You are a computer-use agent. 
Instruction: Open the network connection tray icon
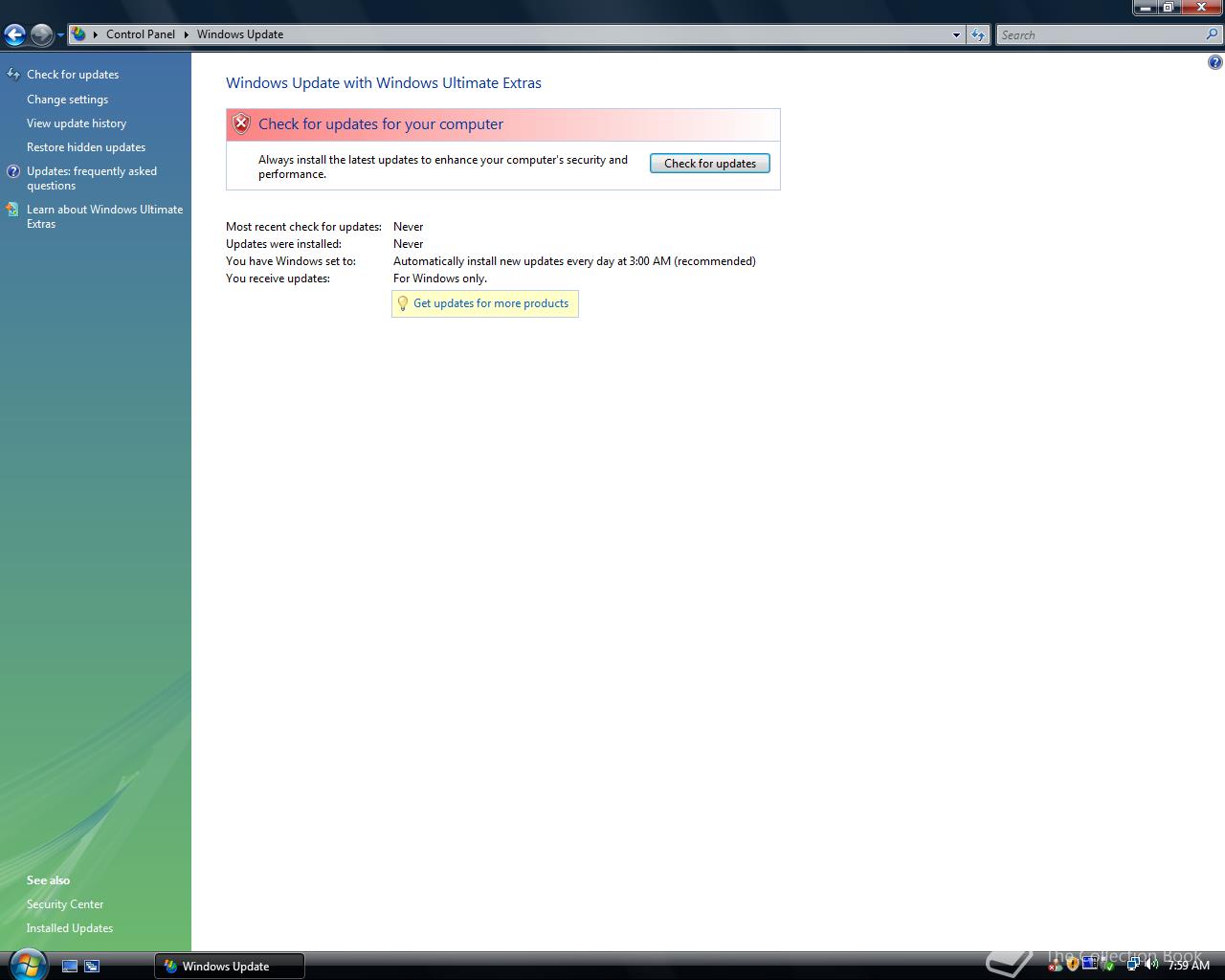point(1133,964)
